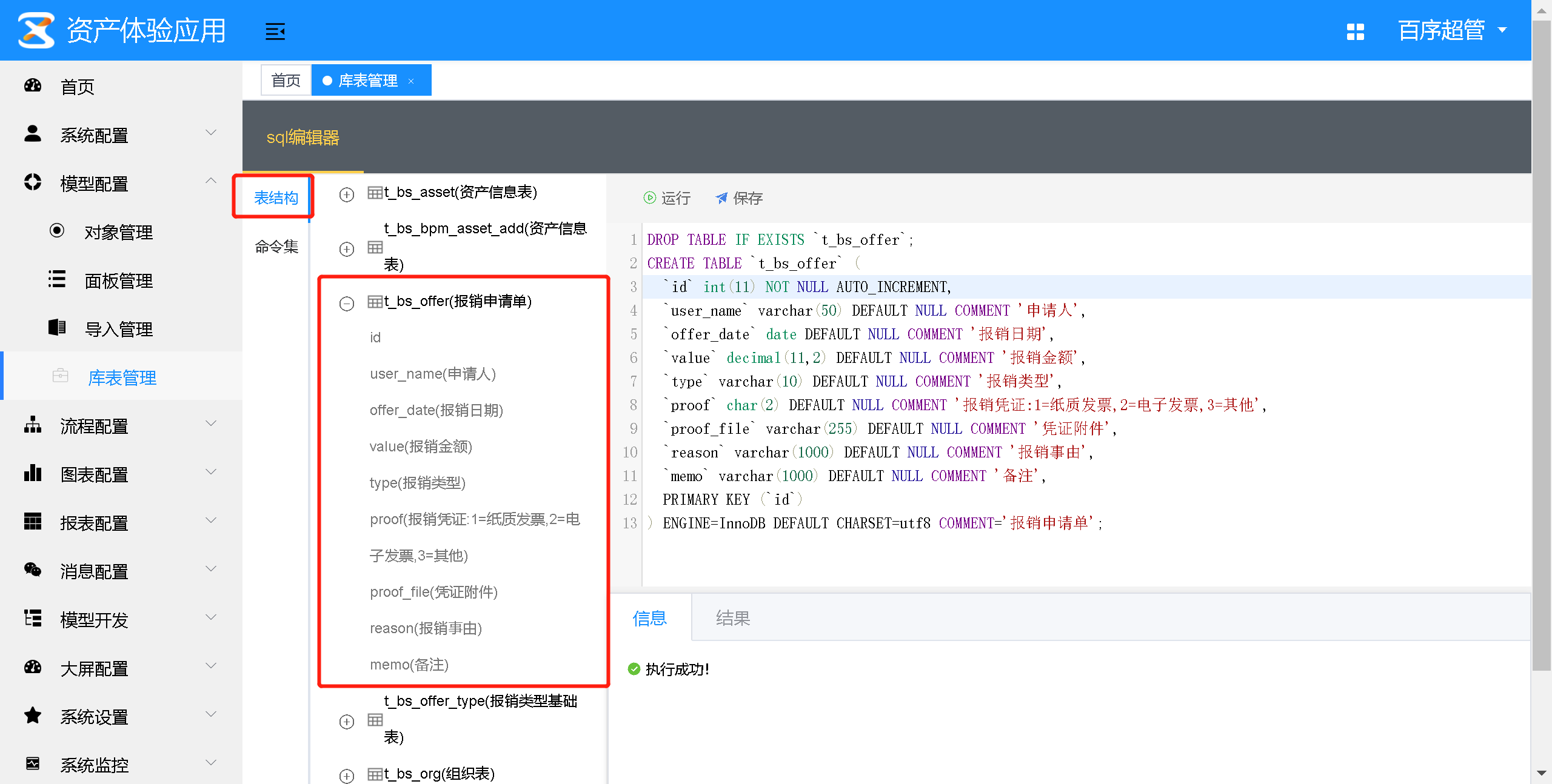Select the 命令集 side tab
Viewport: 1552px width, 784px height.
tap(276, 247)
